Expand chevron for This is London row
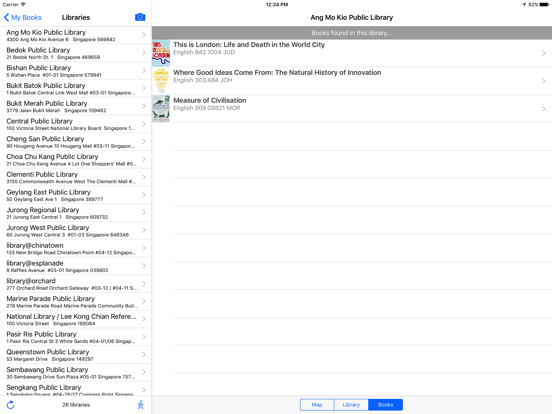Viewport: 552px width, 414px height. (544, 53)
